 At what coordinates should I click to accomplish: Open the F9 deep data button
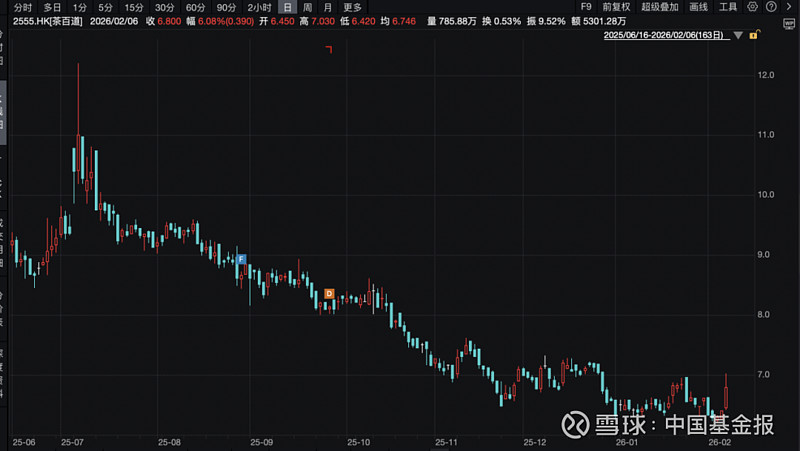586,7
